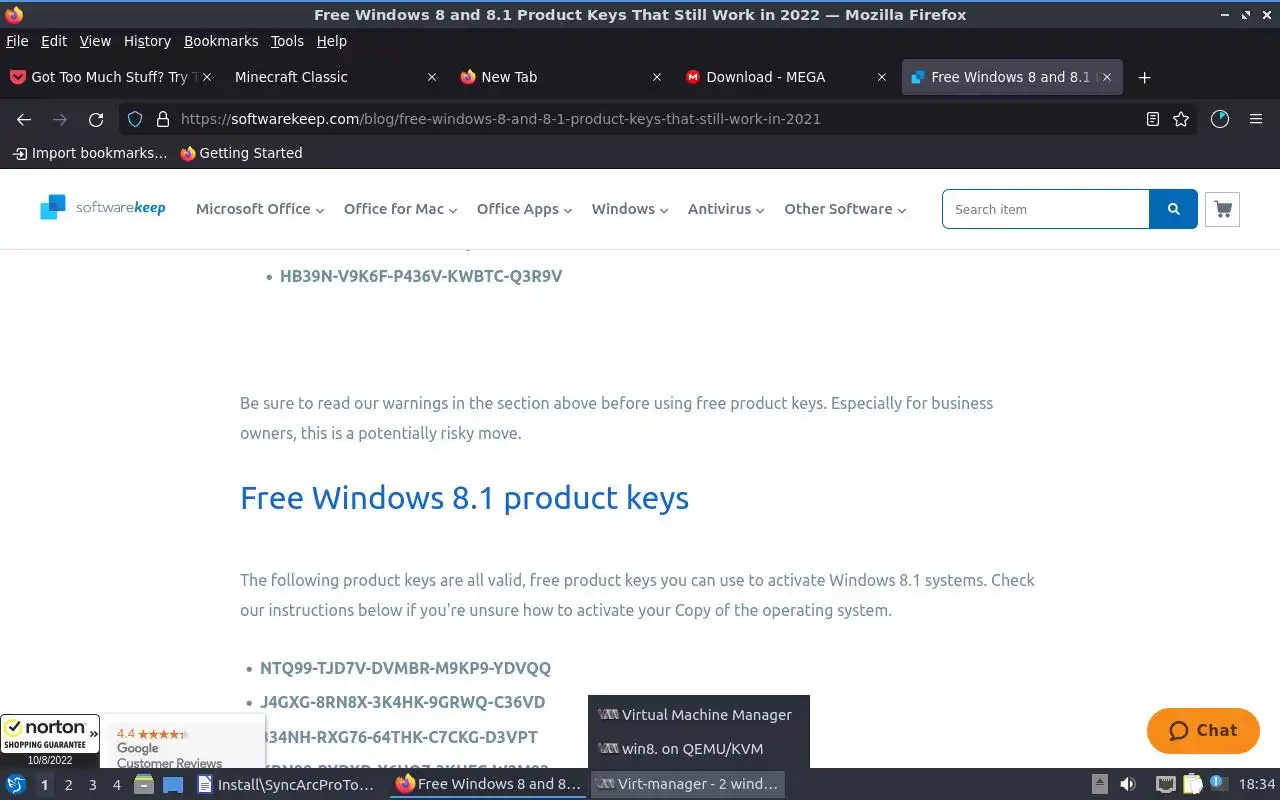Open a new tab with plus button
The height and width of the screenshot is (800, 1280).
[1145, 77]
